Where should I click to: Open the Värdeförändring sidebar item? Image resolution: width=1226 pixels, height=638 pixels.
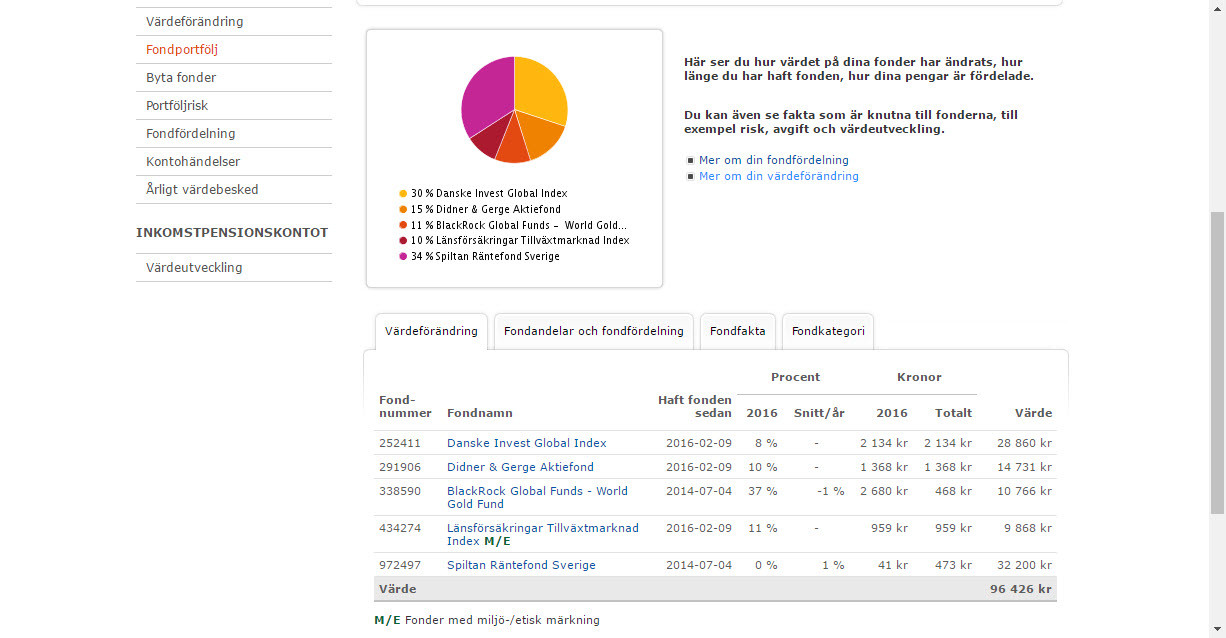pyautogui.click(x=194, y=21)
